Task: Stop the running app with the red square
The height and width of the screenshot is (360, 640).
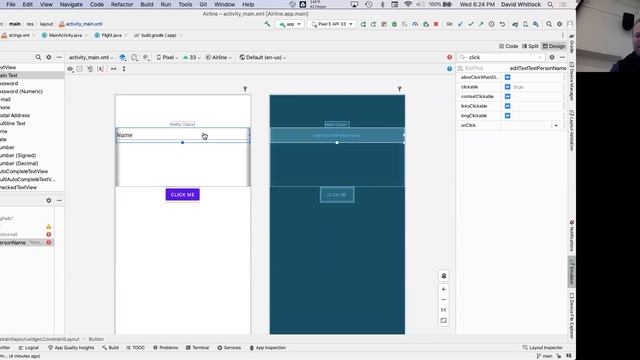Action: (x=436, y=24)
